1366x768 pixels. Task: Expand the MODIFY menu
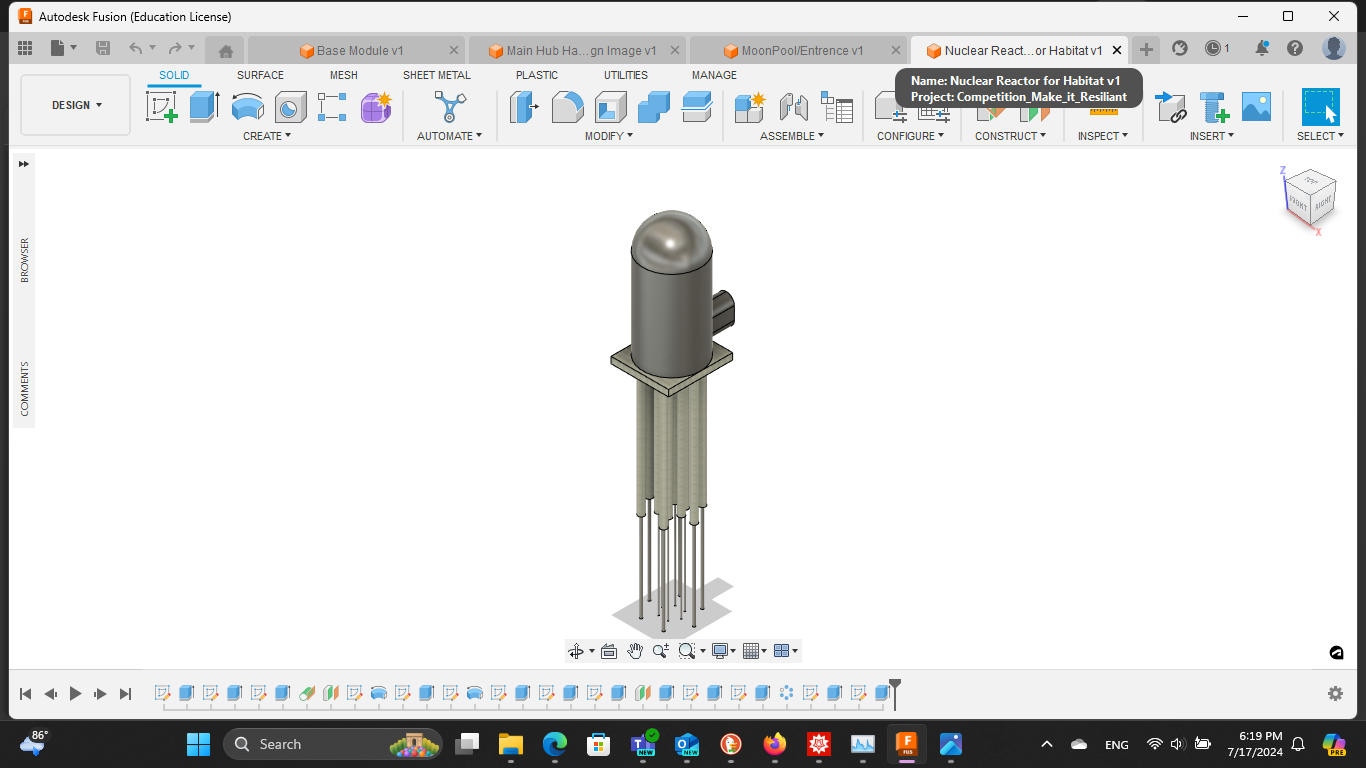(x=609, y=136)
